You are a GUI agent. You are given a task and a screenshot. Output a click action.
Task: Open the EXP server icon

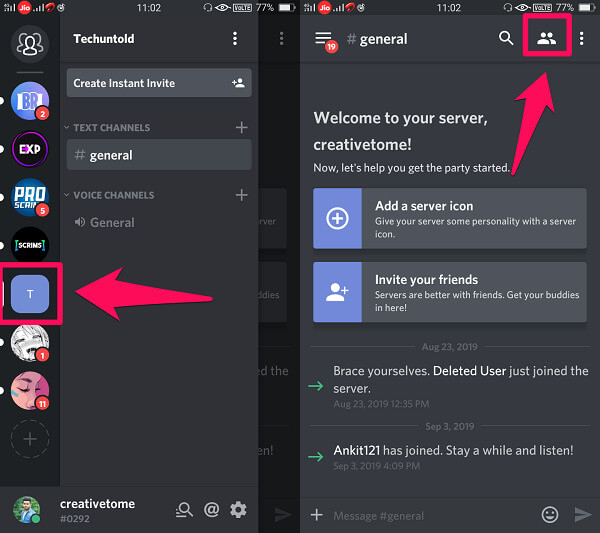(30, 149)
